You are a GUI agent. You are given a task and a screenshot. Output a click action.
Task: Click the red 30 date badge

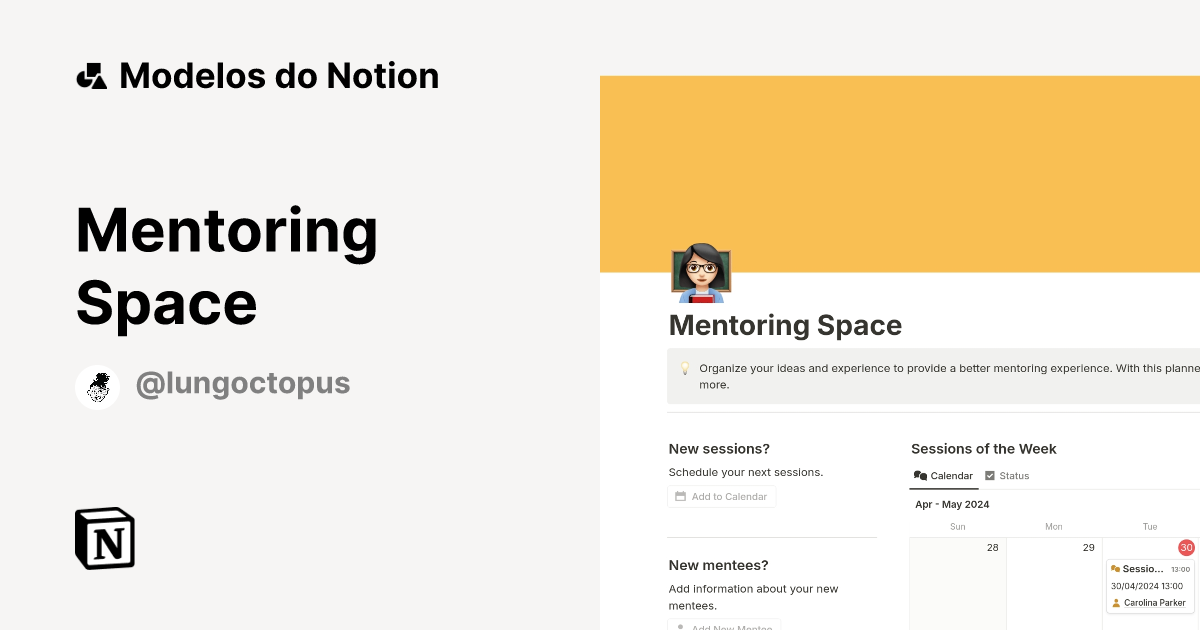(1186, 547)
